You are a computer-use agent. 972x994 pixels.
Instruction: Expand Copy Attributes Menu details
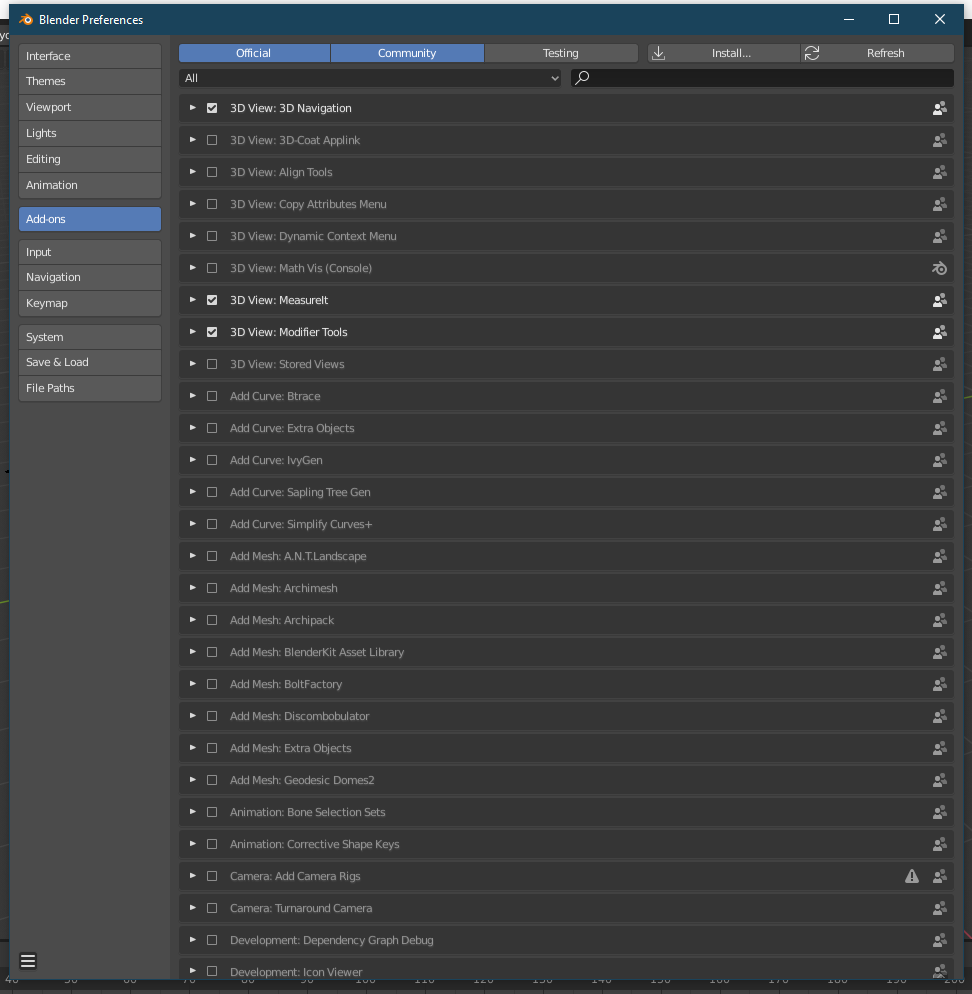coord(193,204)
